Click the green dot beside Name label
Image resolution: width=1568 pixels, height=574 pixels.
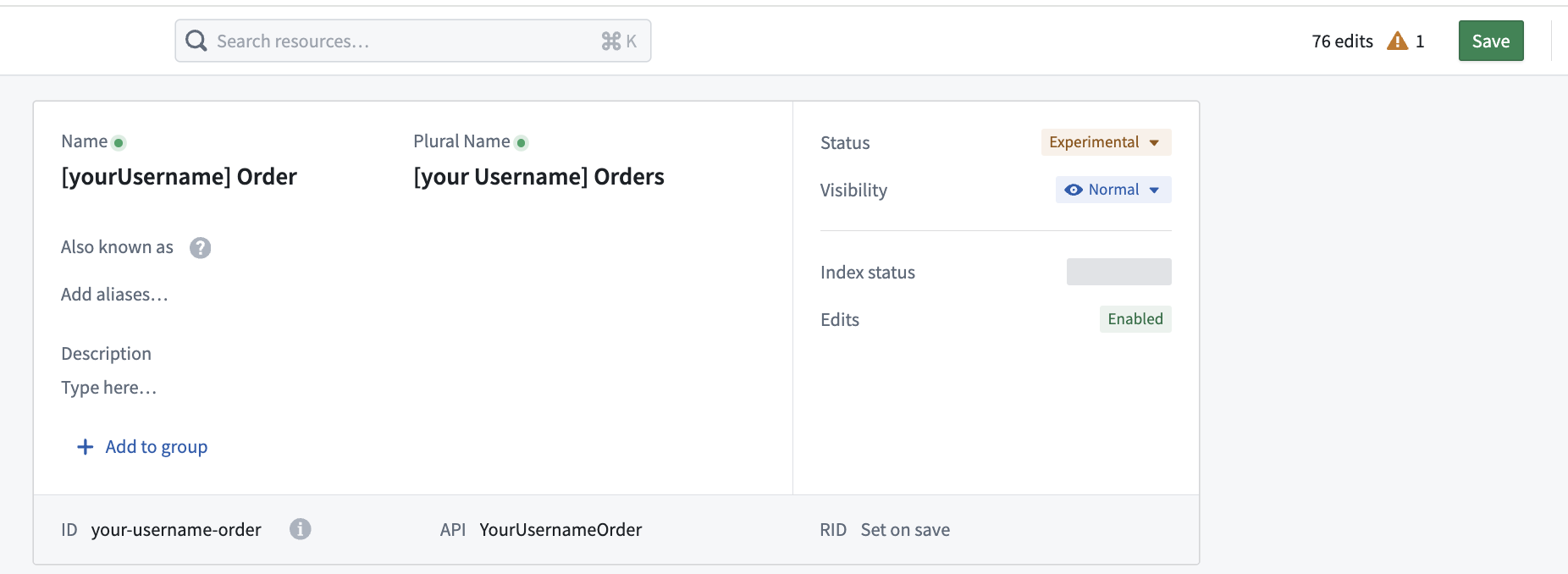pos(119,143)
